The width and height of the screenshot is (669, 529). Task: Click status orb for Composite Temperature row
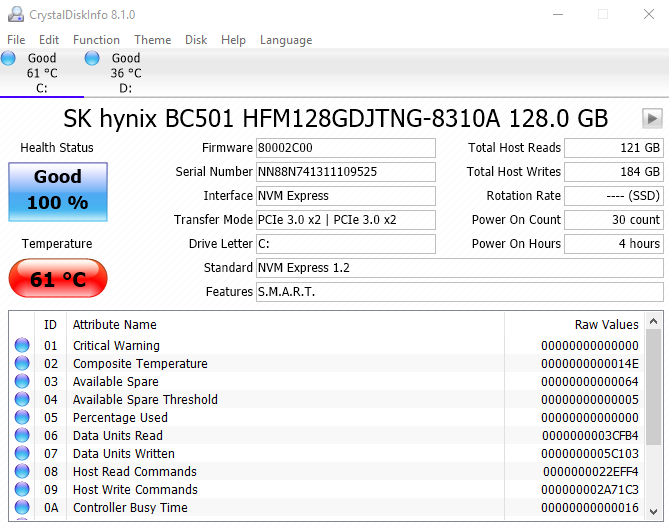point(22,363)
